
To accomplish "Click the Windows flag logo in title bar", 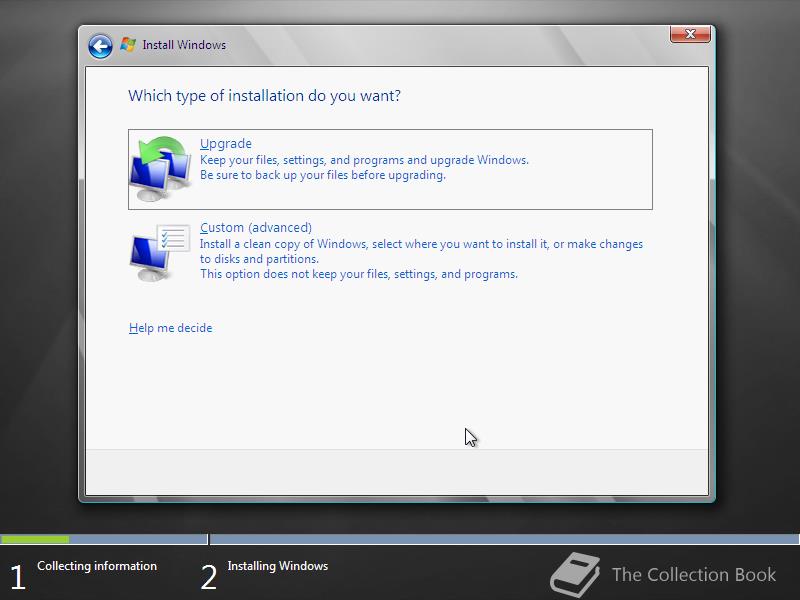I will point(128,45).
